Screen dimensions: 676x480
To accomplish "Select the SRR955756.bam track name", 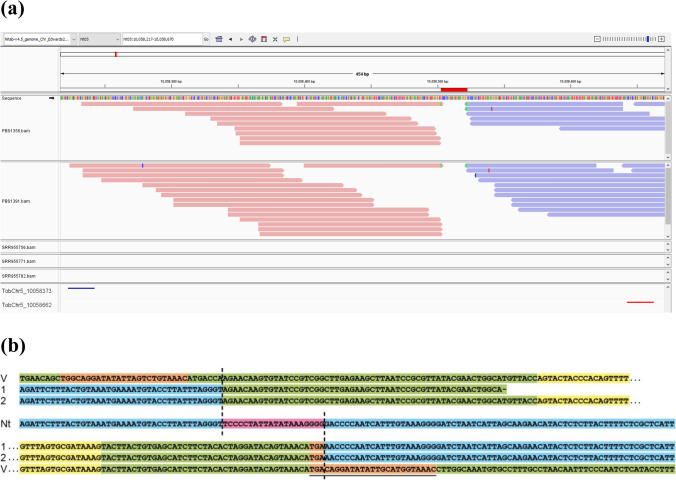I will tap(19, 248).
